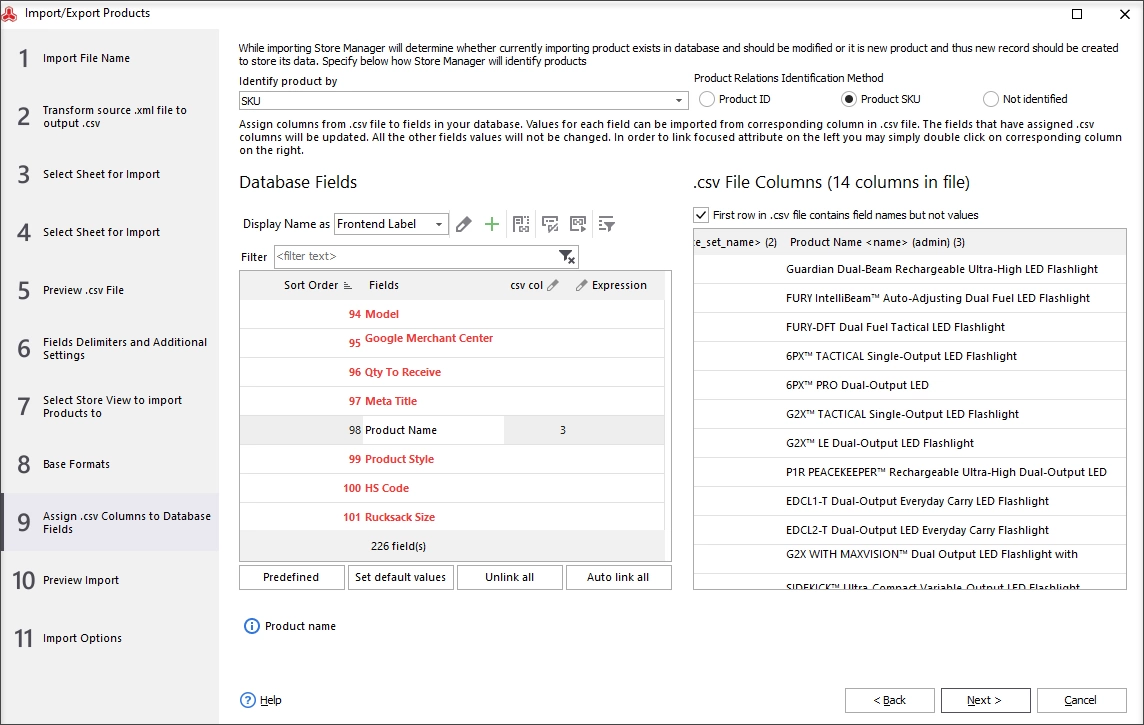The height and width of the screenshot is (725, 1144).
Task: Click the Predefined button
Action: tap(291, 577)
